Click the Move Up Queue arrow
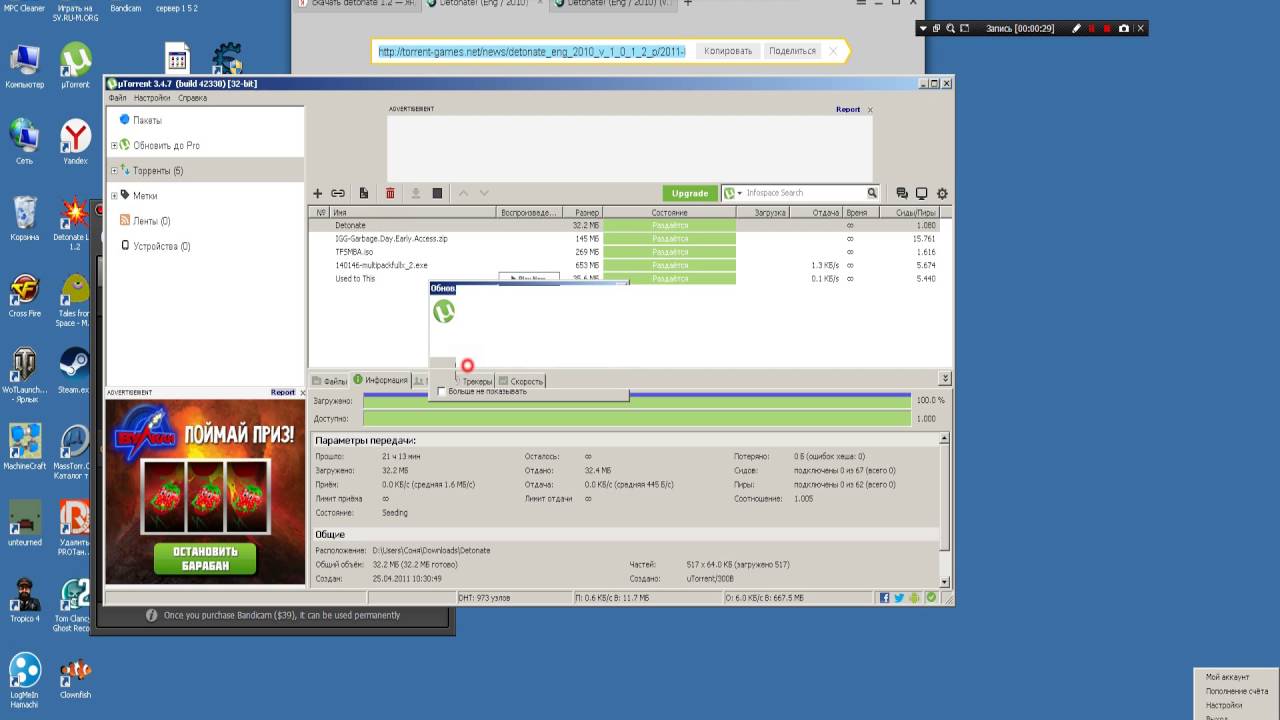Screen dimensions: 1280x720 [463, 193]
